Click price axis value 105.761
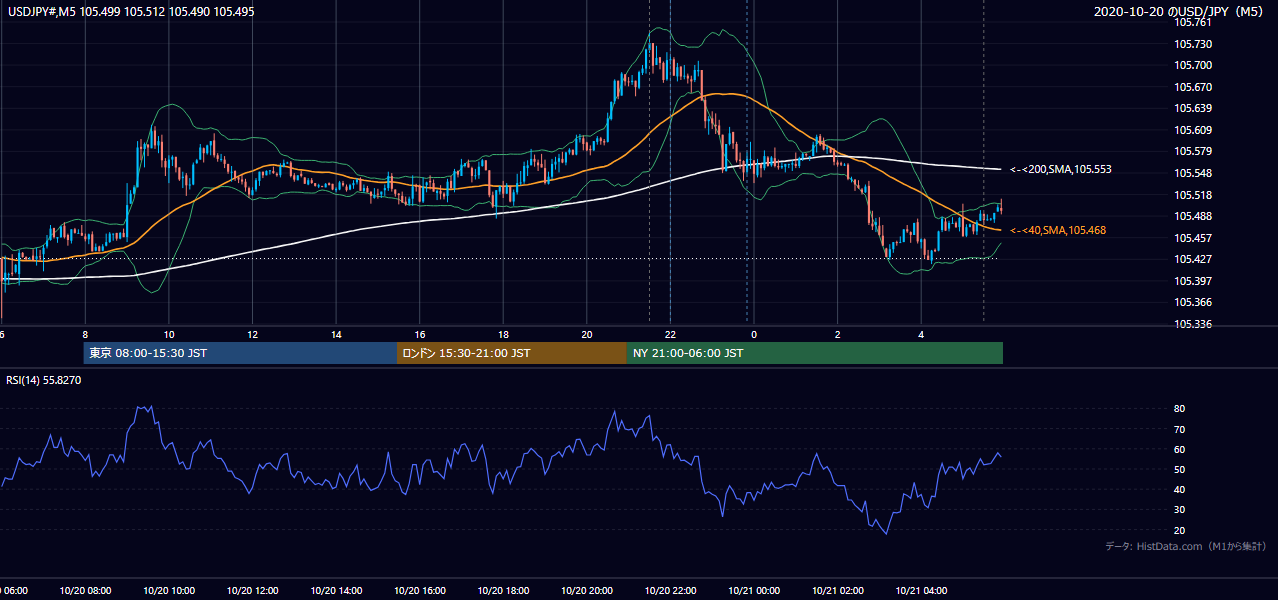This screenshot has width=1278, height=600. (x=1192, y=22)
